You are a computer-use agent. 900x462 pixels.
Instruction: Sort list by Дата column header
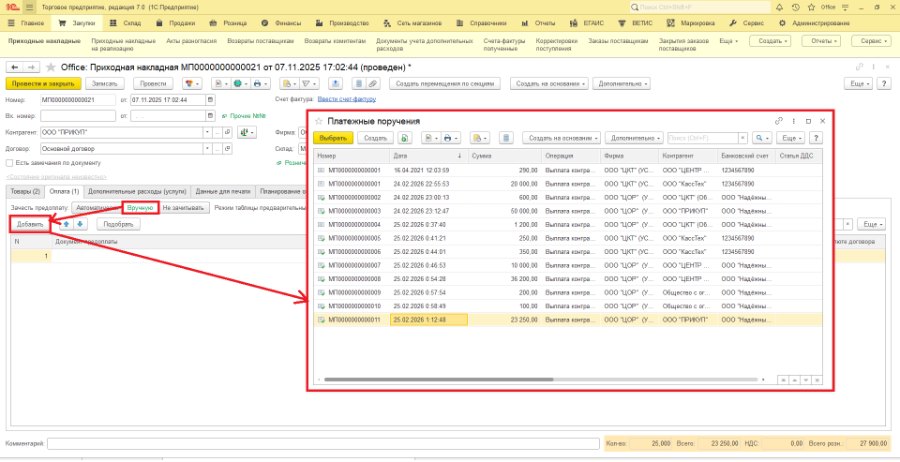[428, 156]
